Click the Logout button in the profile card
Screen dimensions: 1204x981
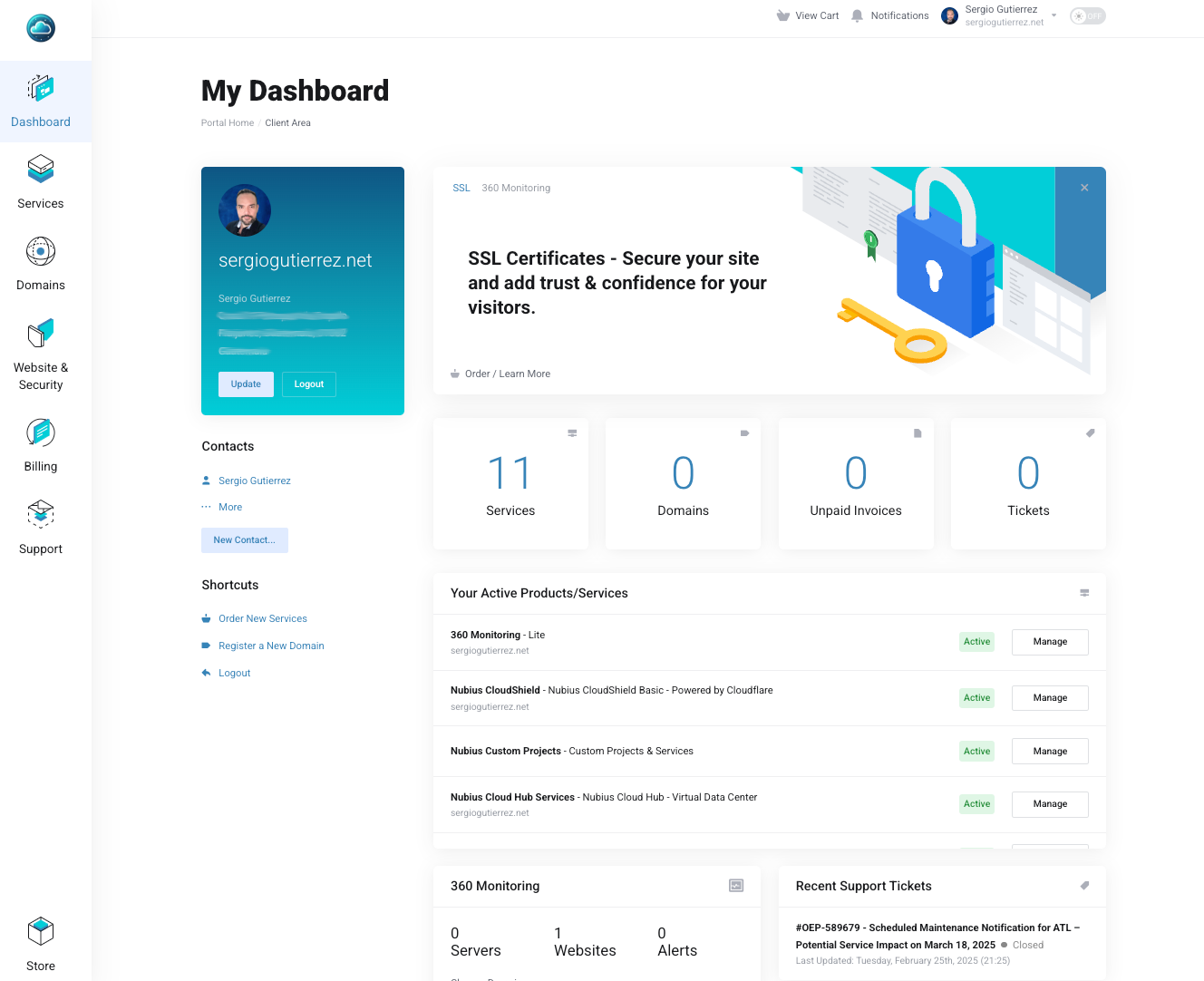[x=309, y=384]
